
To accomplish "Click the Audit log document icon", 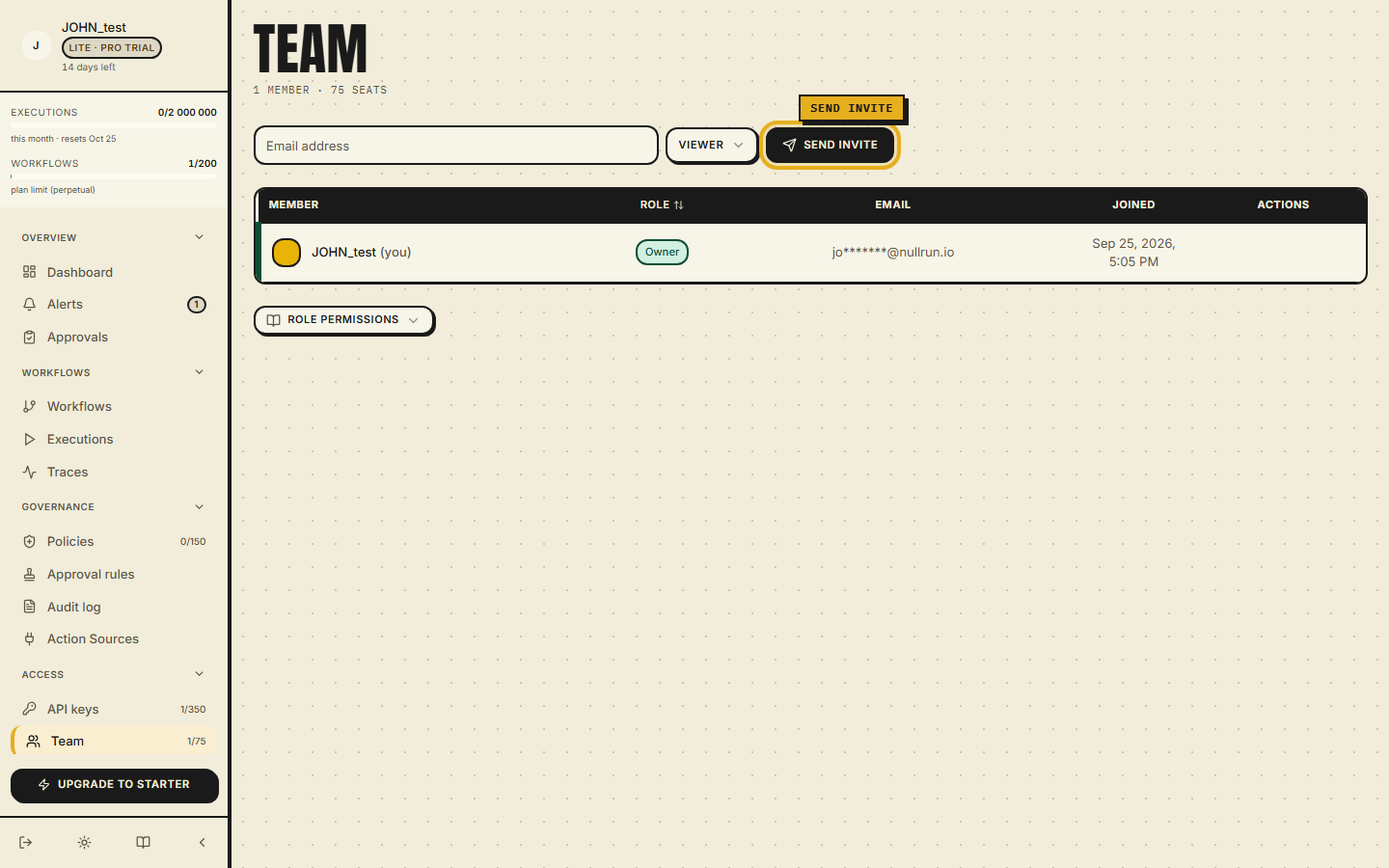I will point(30,607).
